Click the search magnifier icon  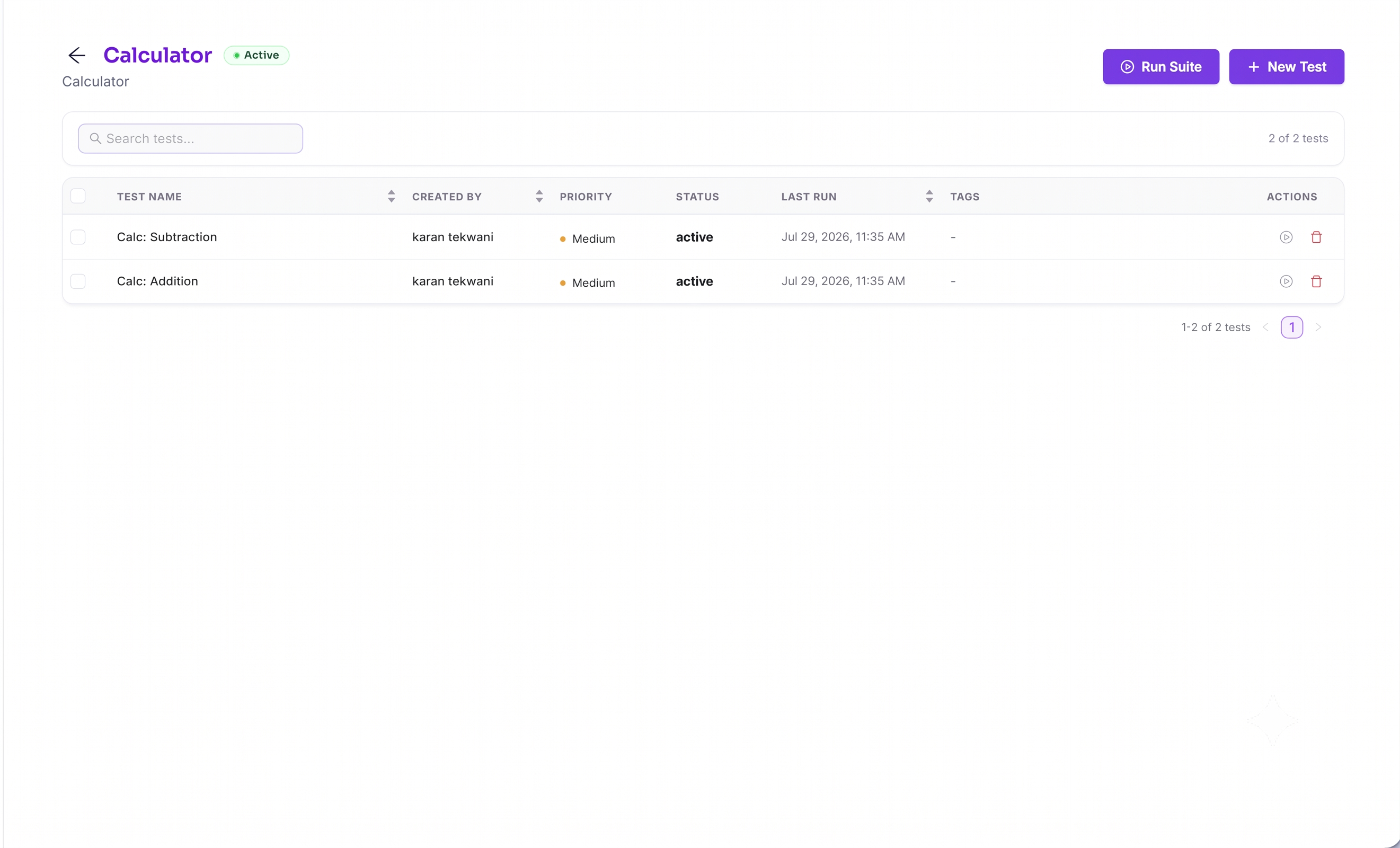pos(95,139)
